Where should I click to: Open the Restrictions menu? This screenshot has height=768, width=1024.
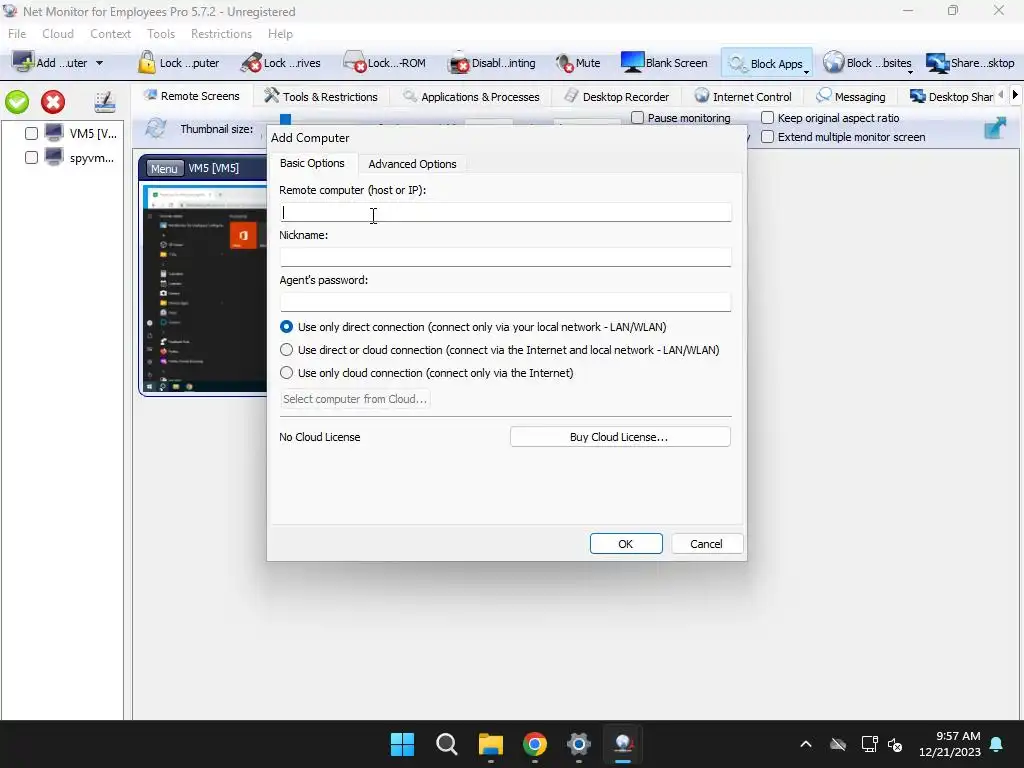(x=221, y=34)
